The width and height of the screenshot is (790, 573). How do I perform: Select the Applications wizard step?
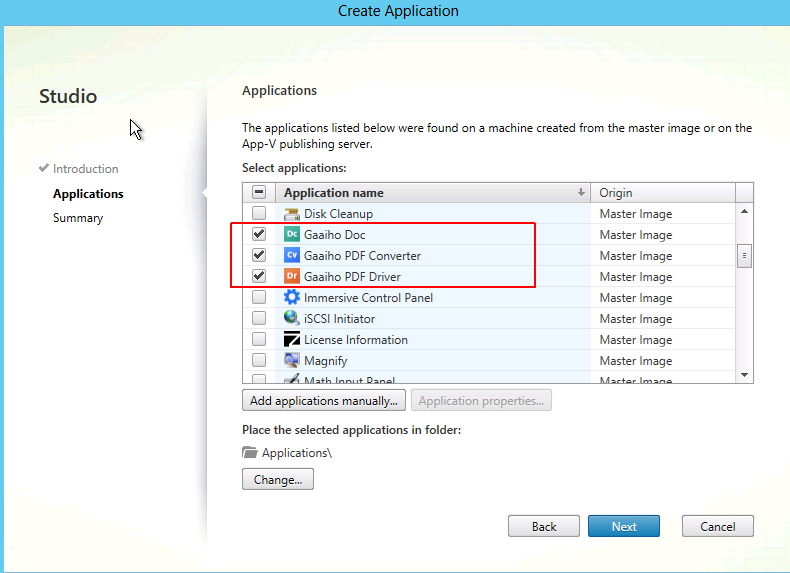88,194
